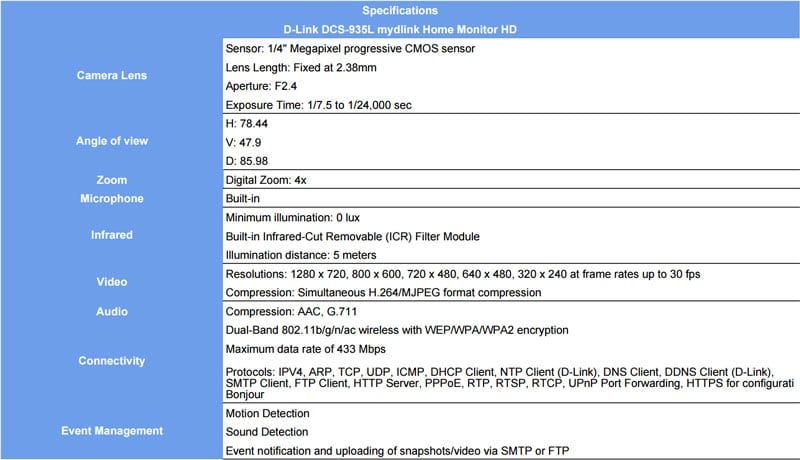Click the 'Infrared' row label
The width and height of the screenshot is (800, 460).
coord(112,235)
